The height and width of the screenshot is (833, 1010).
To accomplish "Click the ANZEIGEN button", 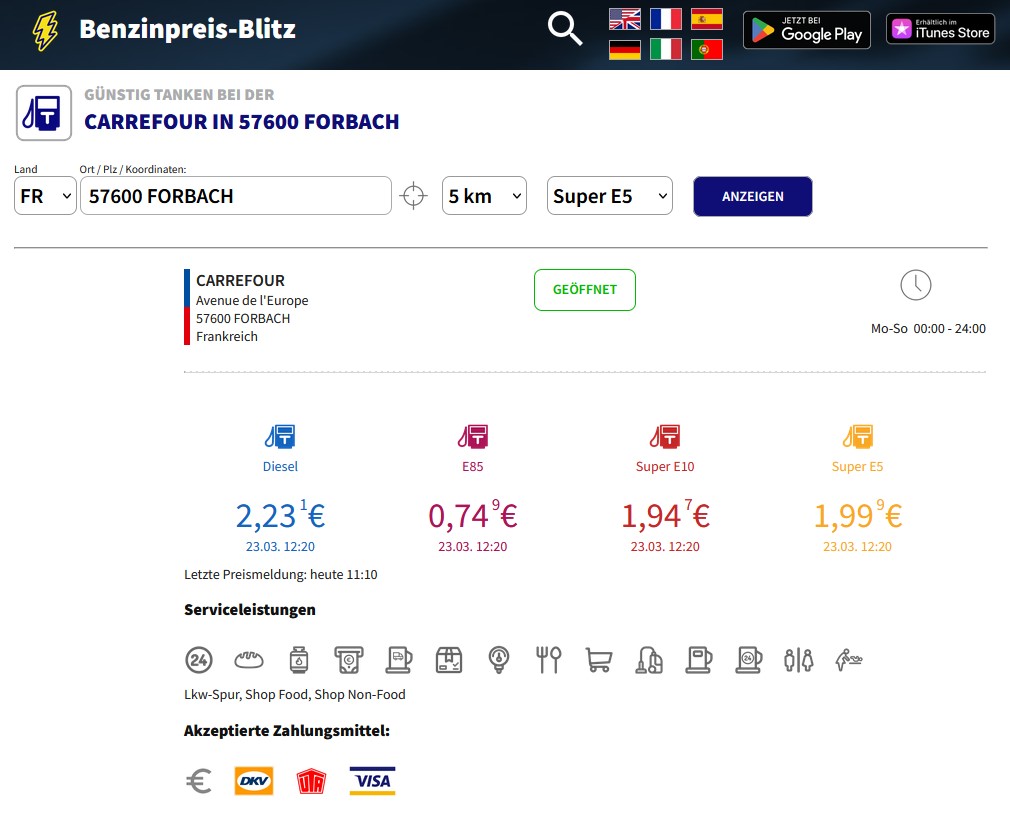I will (752, 196).
